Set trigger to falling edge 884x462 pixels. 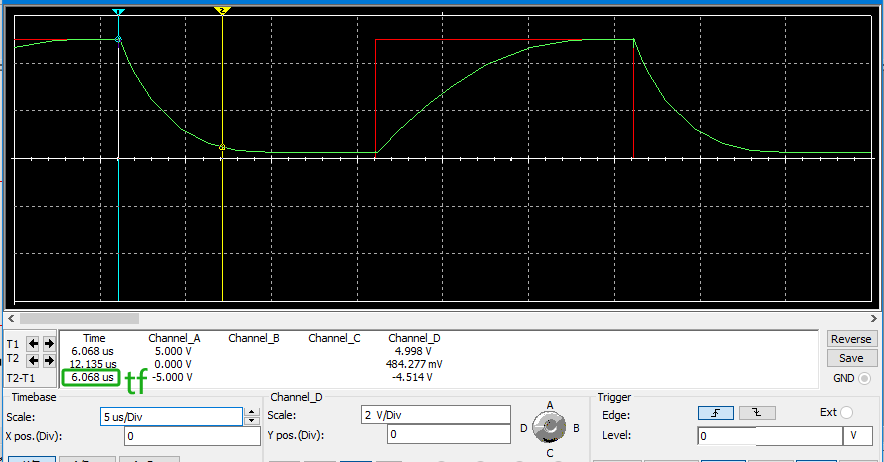click(x=757, y=413)
